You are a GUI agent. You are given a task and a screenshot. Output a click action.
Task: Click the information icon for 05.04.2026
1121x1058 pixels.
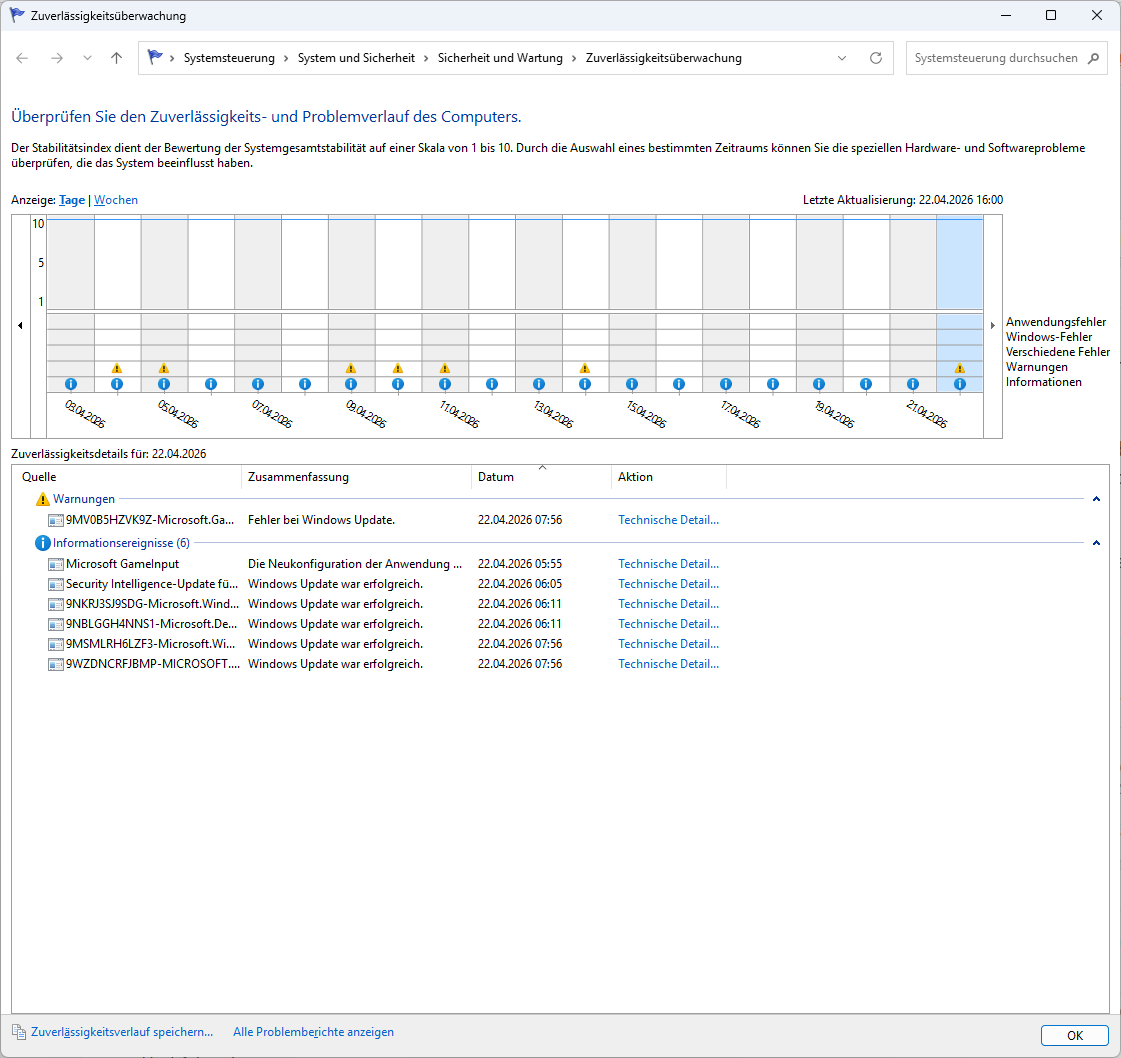coord(164,384)
